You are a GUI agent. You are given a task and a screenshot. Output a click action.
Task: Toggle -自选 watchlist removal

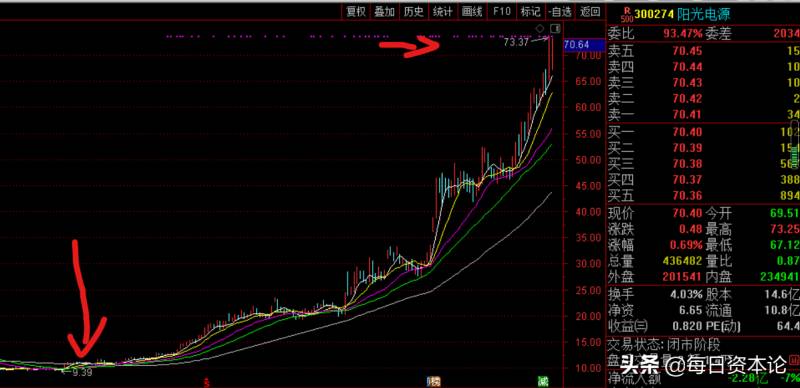tap(561, 12)
